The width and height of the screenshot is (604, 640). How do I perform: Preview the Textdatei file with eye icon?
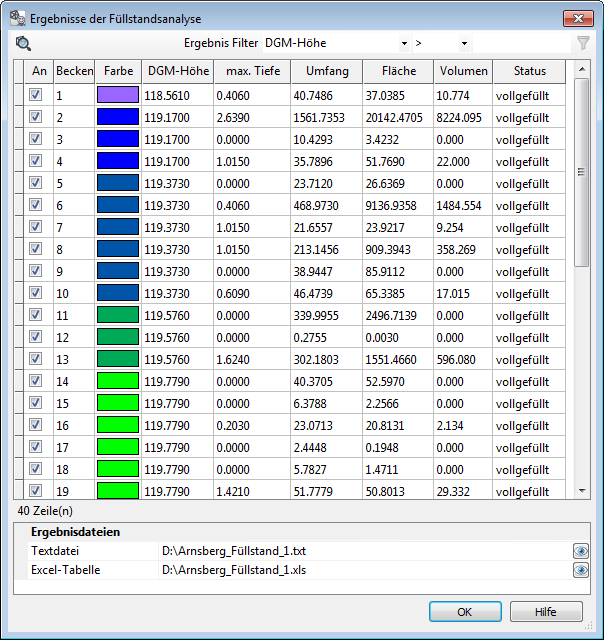click(580, 551)
